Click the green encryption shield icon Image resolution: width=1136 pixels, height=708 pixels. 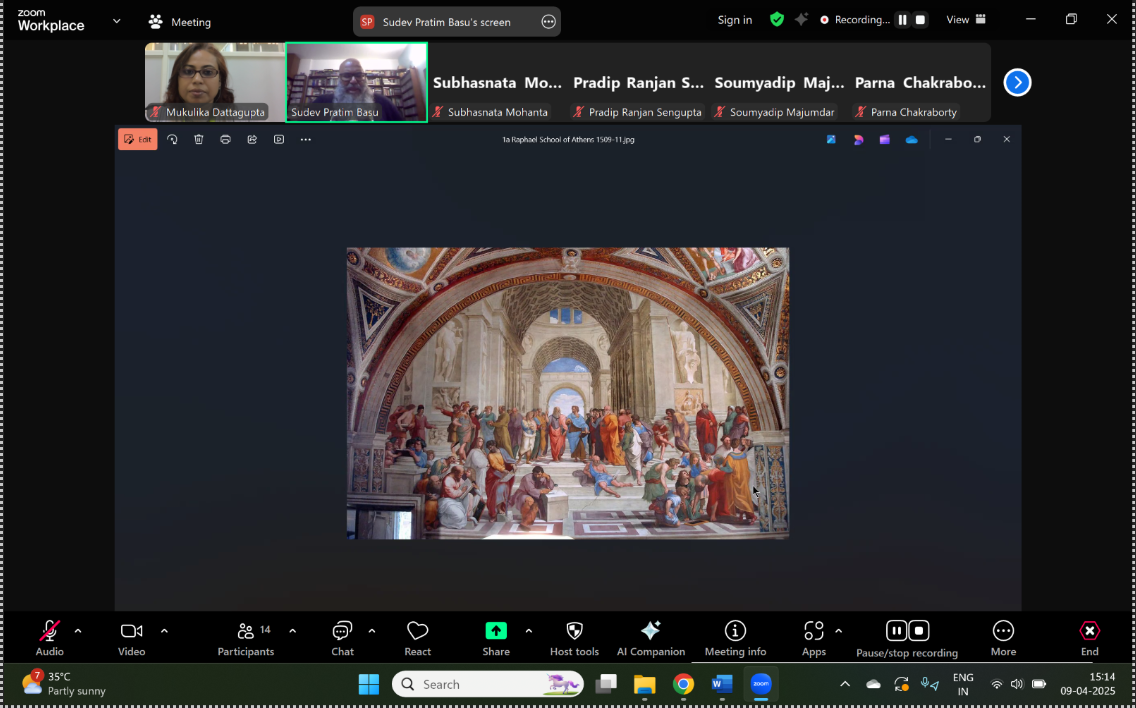tap(777, 20)
